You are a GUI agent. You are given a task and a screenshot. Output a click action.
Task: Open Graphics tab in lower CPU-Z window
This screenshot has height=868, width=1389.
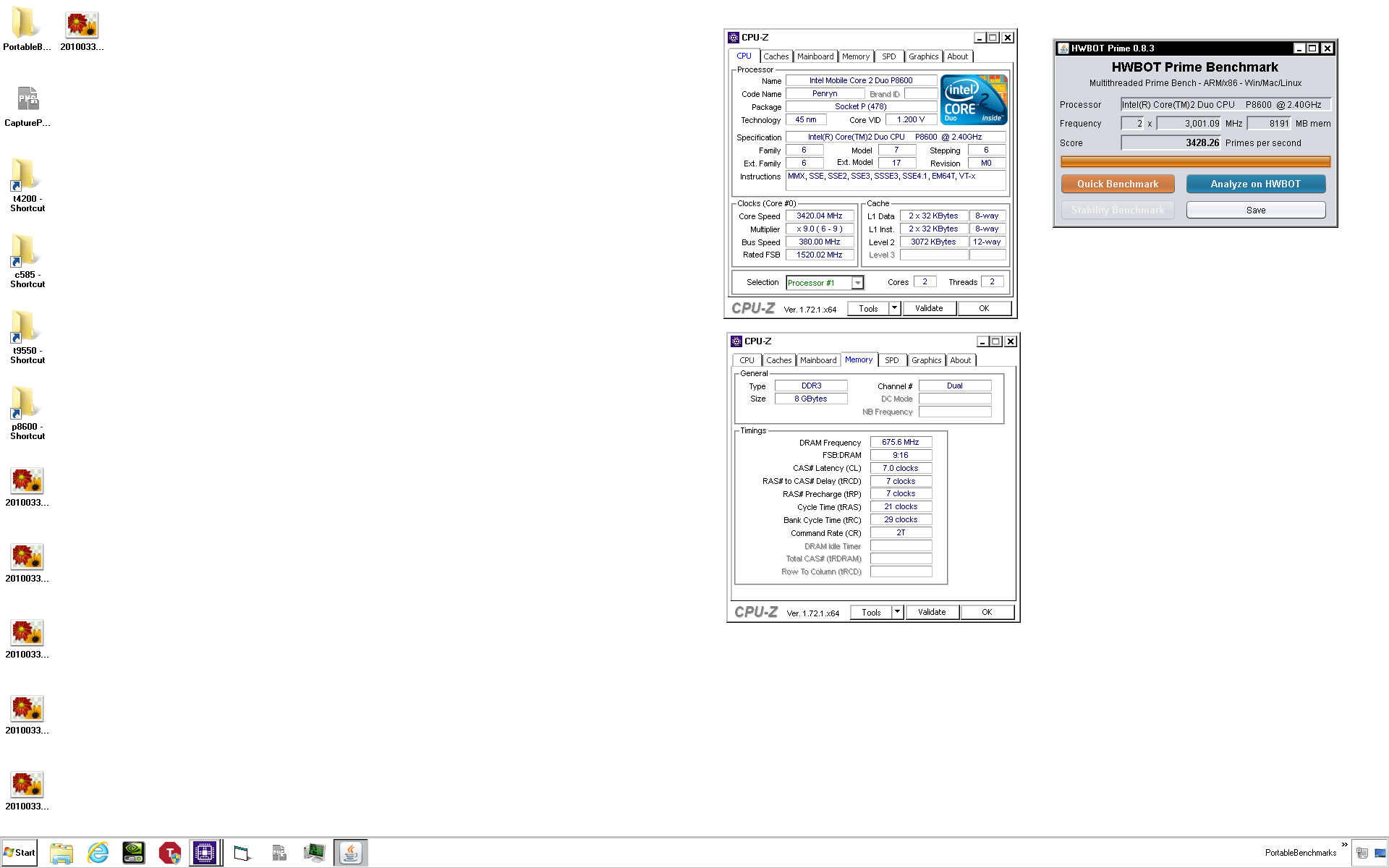tap(926, 360)
